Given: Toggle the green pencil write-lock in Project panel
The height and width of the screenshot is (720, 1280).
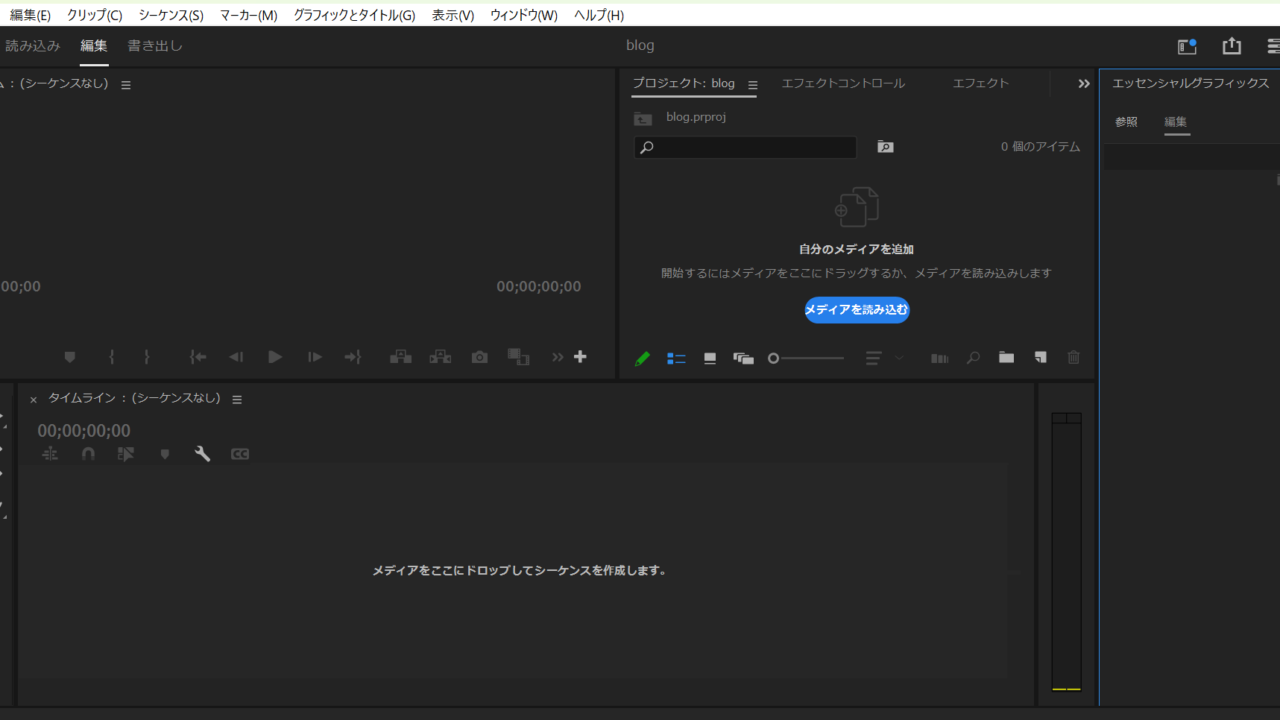Looking at the screenshot, I should coord(642,358).
